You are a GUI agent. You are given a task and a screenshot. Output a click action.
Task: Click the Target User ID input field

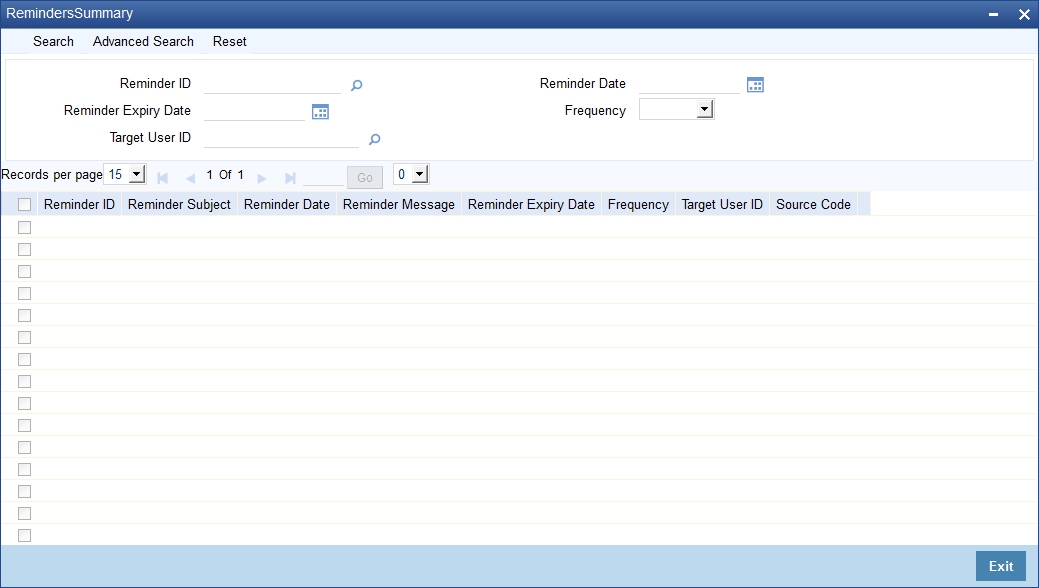click(282, 138)
